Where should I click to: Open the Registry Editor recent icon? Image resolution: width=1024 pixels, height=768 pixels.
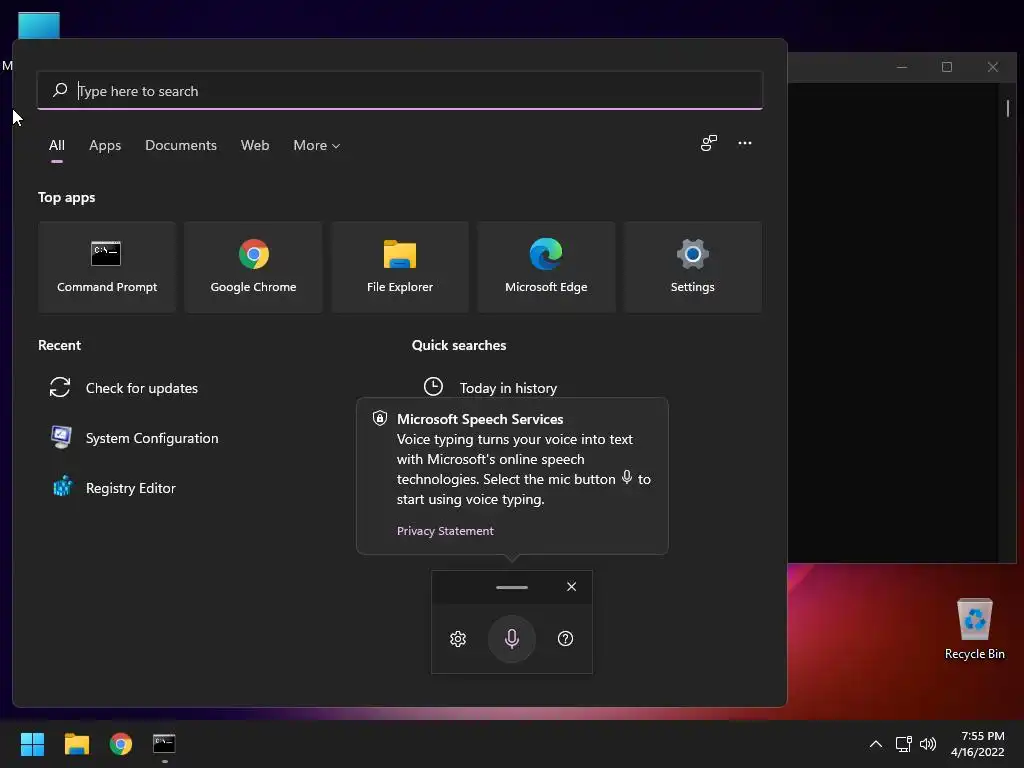(x=62, y=487)
